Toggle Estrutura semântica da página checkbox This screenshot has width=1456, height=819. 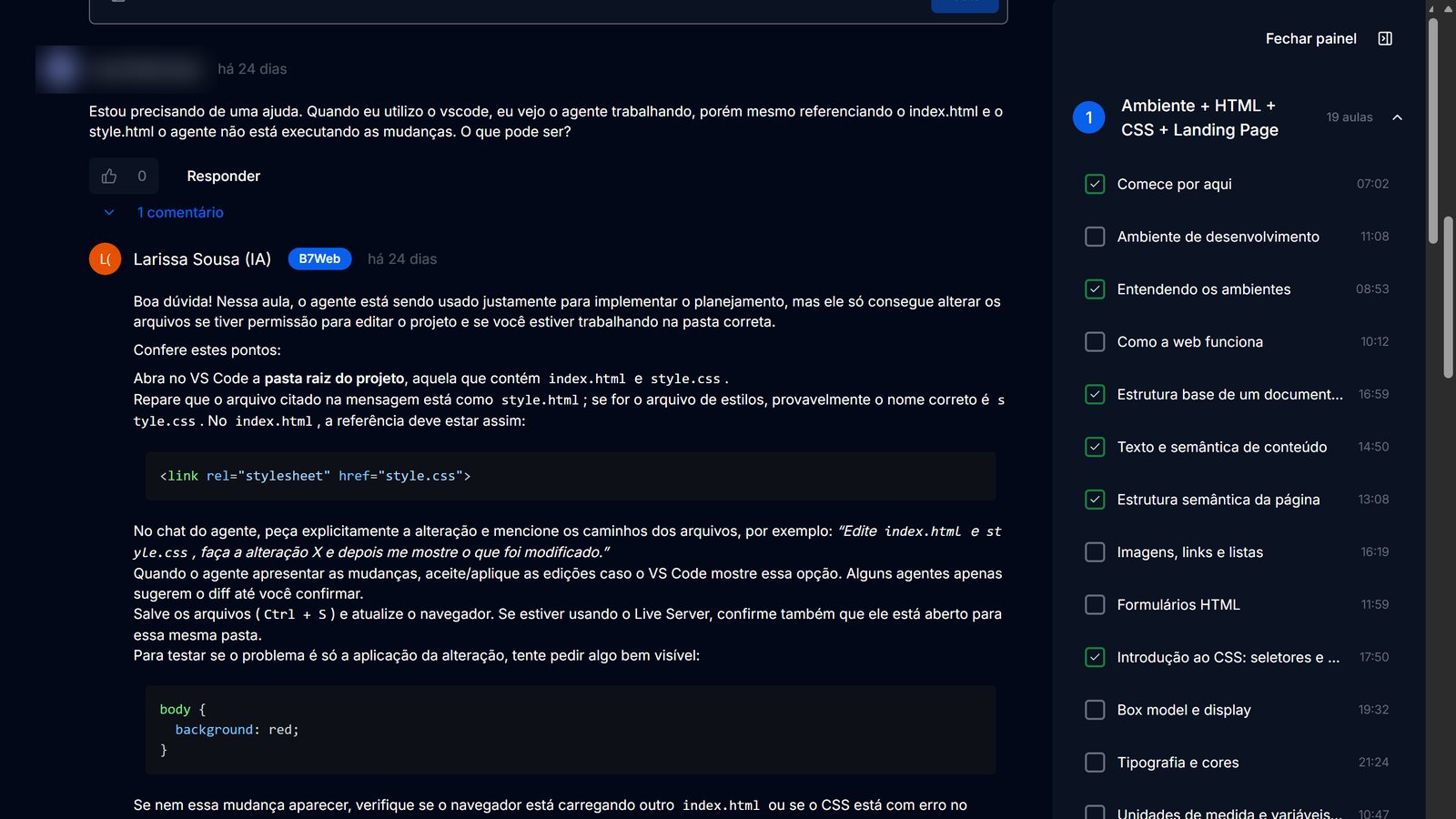[1095, 500]
